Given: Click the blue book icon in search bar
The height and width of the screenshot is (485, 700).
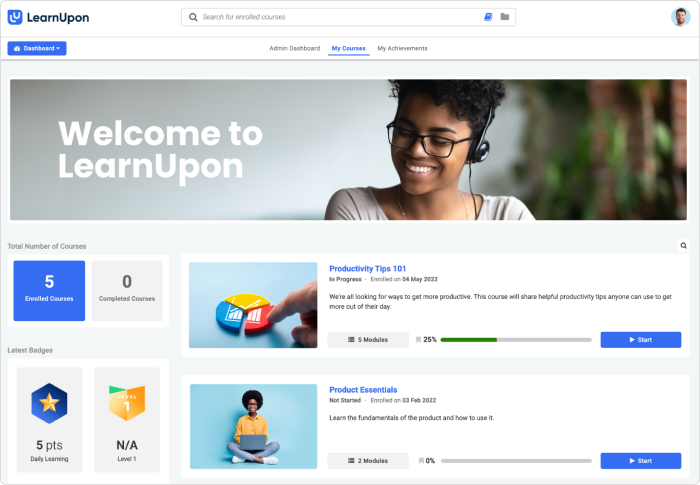Looking at the screenshot, I should click(x=488, y=17).
